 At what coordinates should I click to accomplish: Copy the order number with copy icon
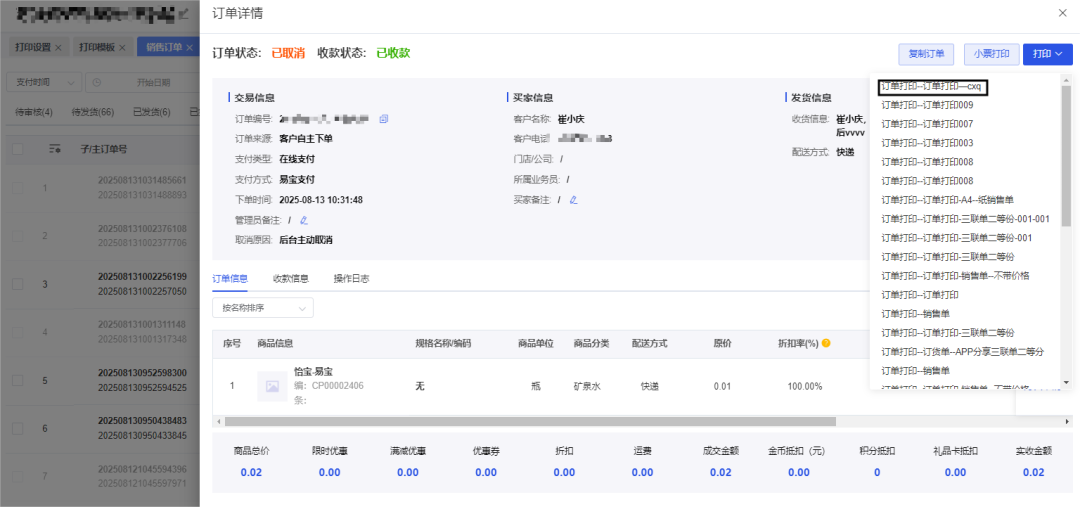[384, 118]
